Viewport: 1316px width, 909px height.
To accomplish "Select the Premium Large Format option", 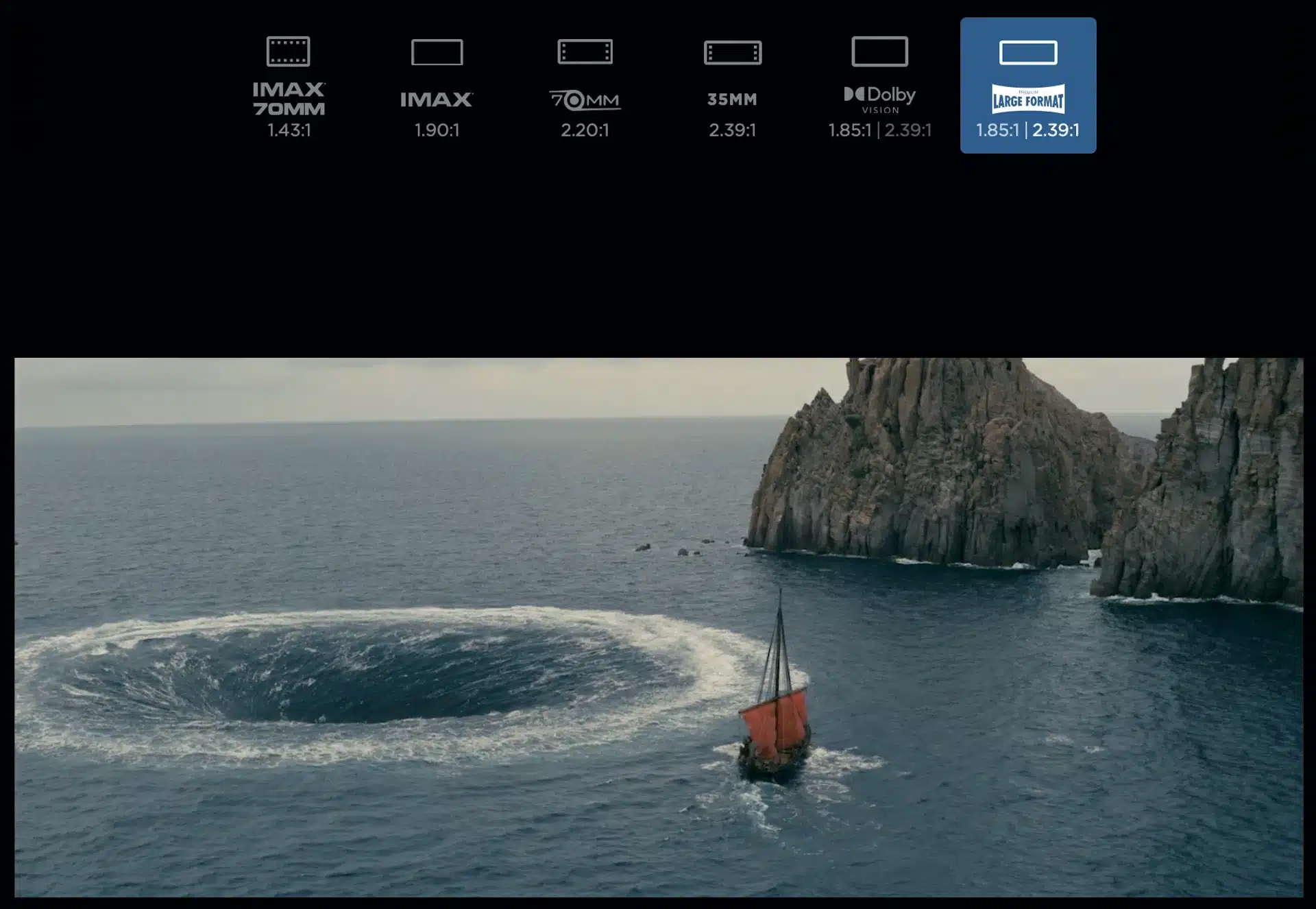I will click(x=1028, y=86).
